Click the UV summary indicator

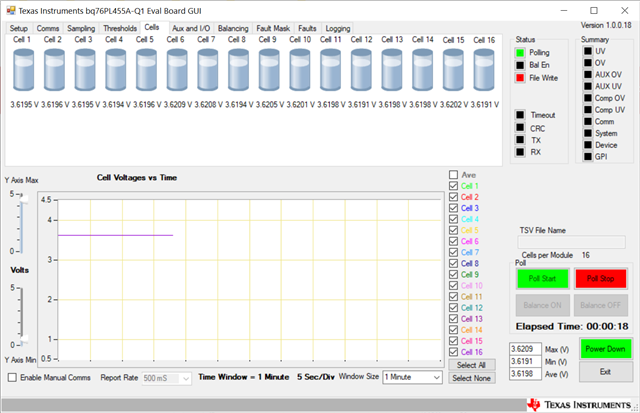point(588,51)
